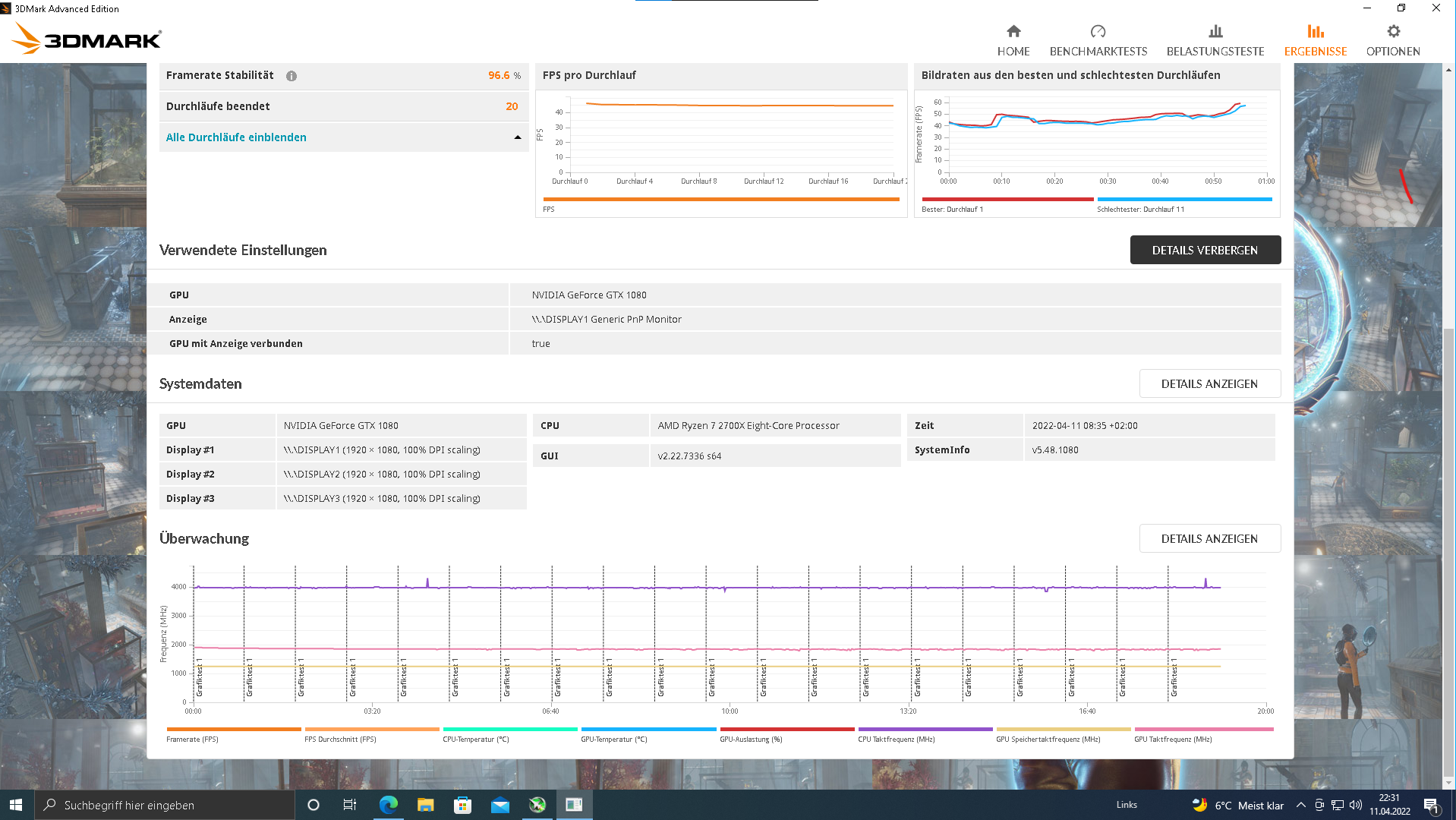Show hidden tray icons with the chevron
This screenshot has width=1456, height=820.
pyautogui.click(x=1300, y=805)
